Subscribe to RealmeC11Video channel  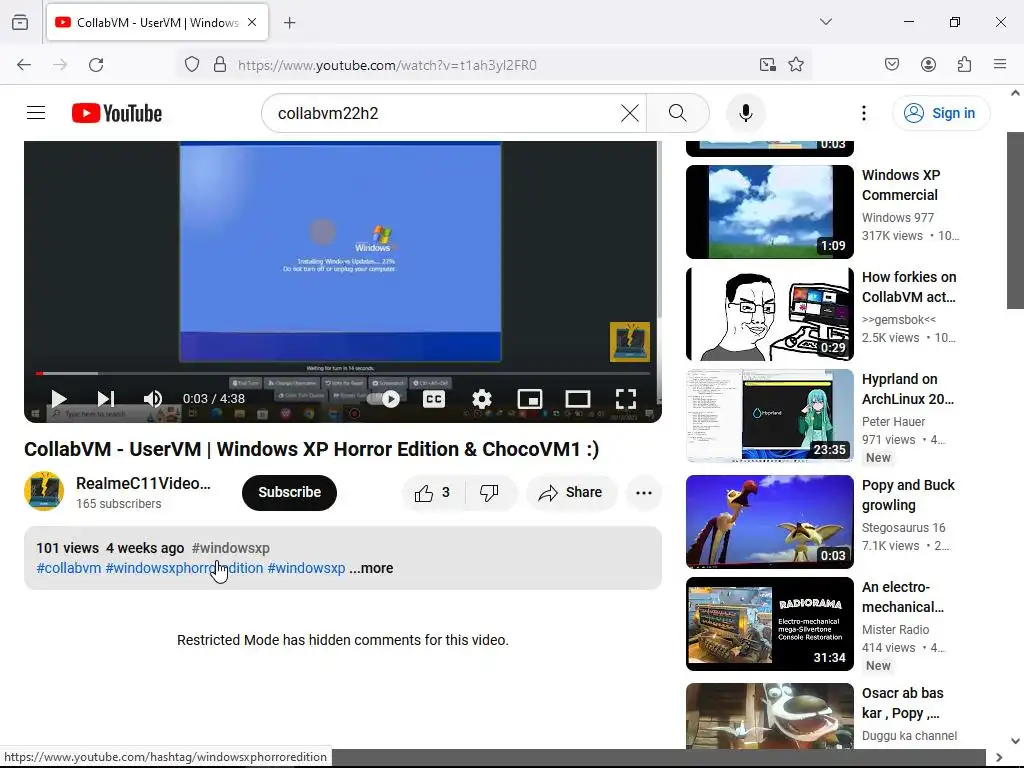[289, 492]
